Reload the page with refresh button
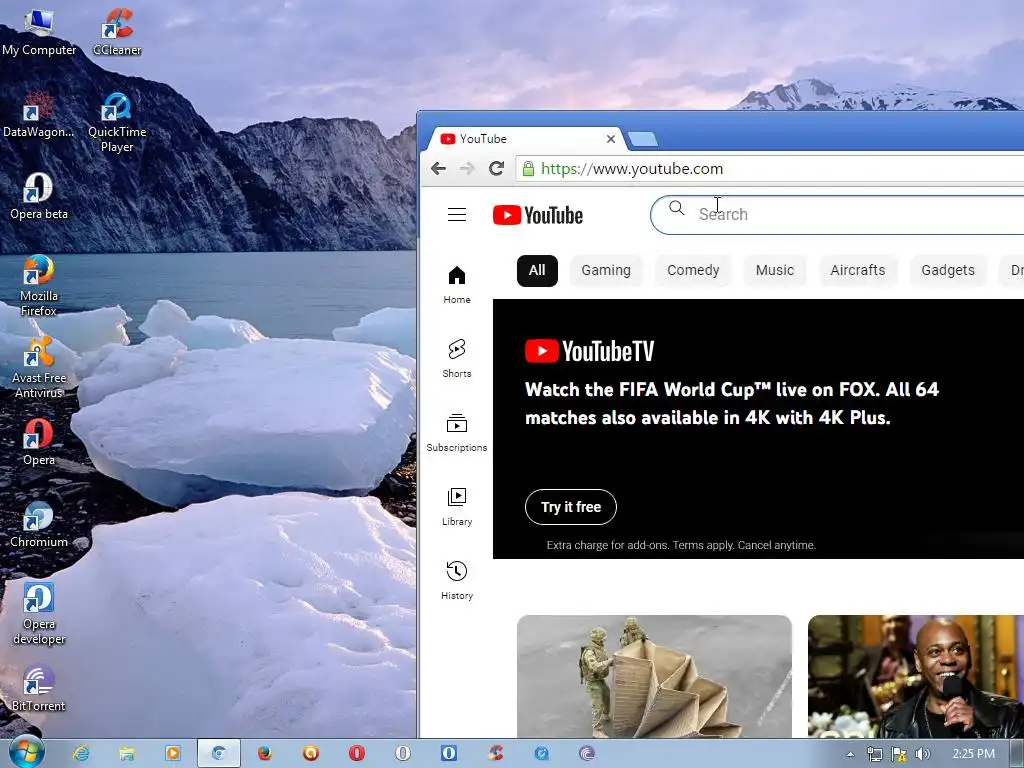The image size is (1024, 768). tap(496, 168)
